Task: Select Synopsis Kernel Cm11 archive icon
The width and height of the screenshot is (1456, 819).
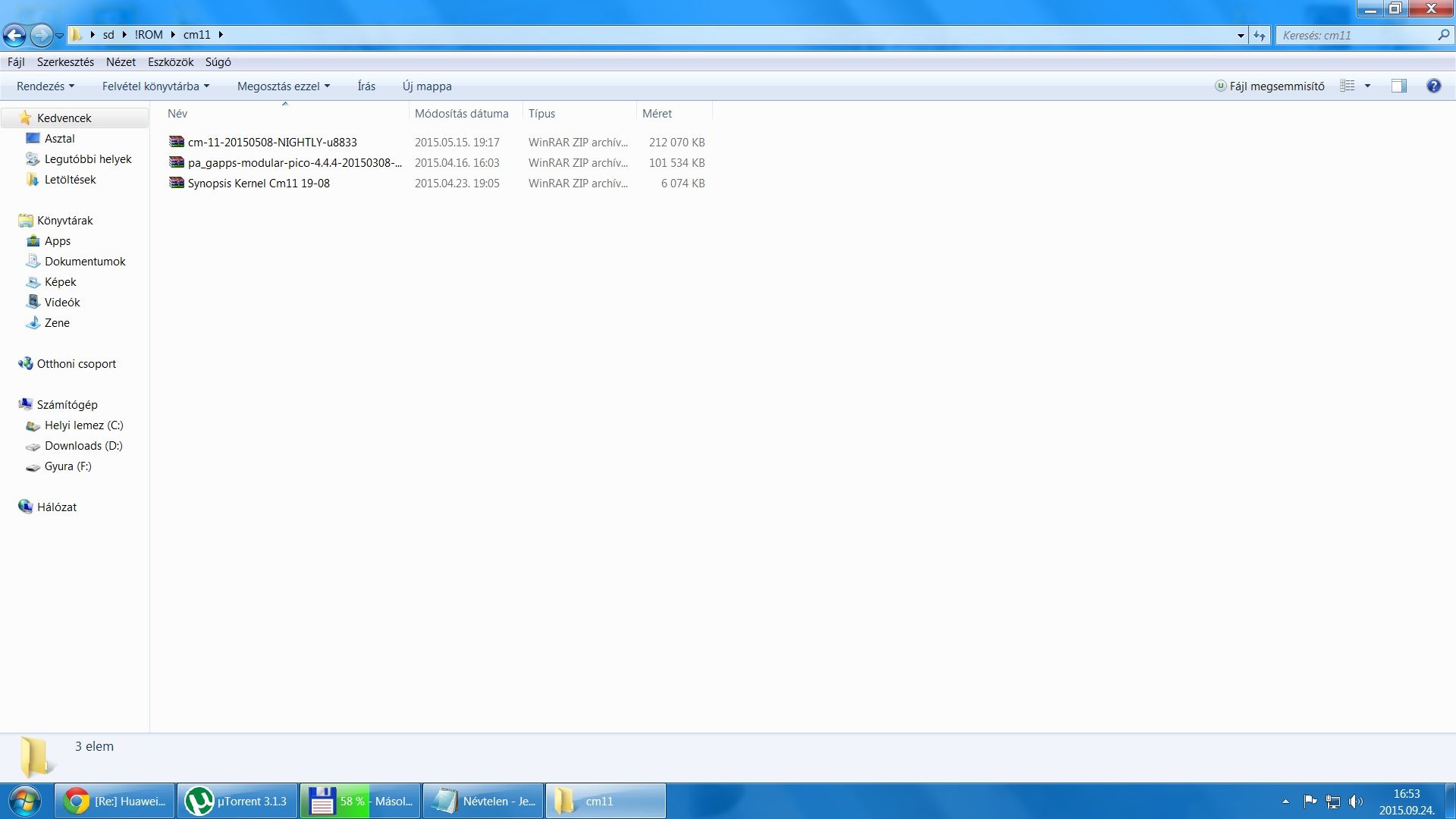Action: click(177, 183)
